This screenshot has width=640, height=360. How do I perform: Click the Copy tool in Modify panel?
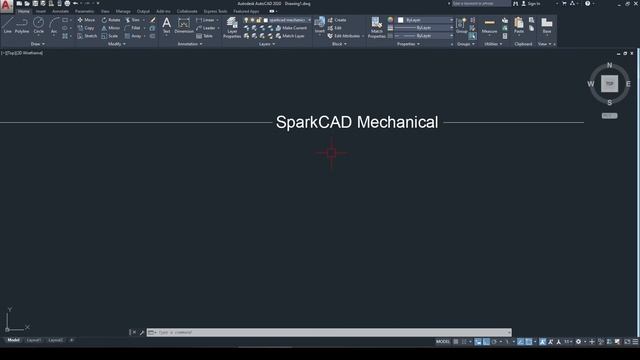pos(86,28)
